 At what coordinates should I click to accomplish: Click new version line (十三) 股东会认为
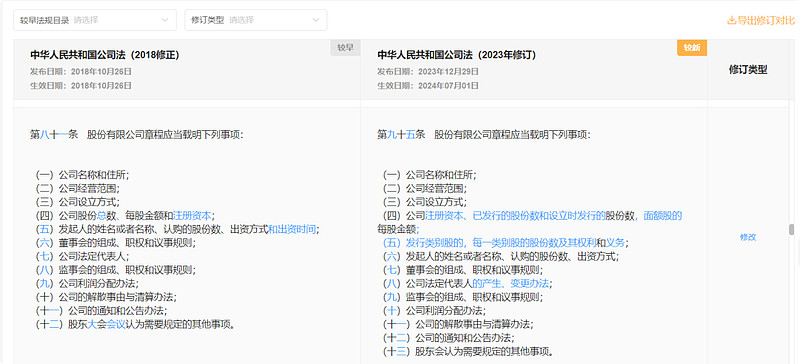[468, 351]
